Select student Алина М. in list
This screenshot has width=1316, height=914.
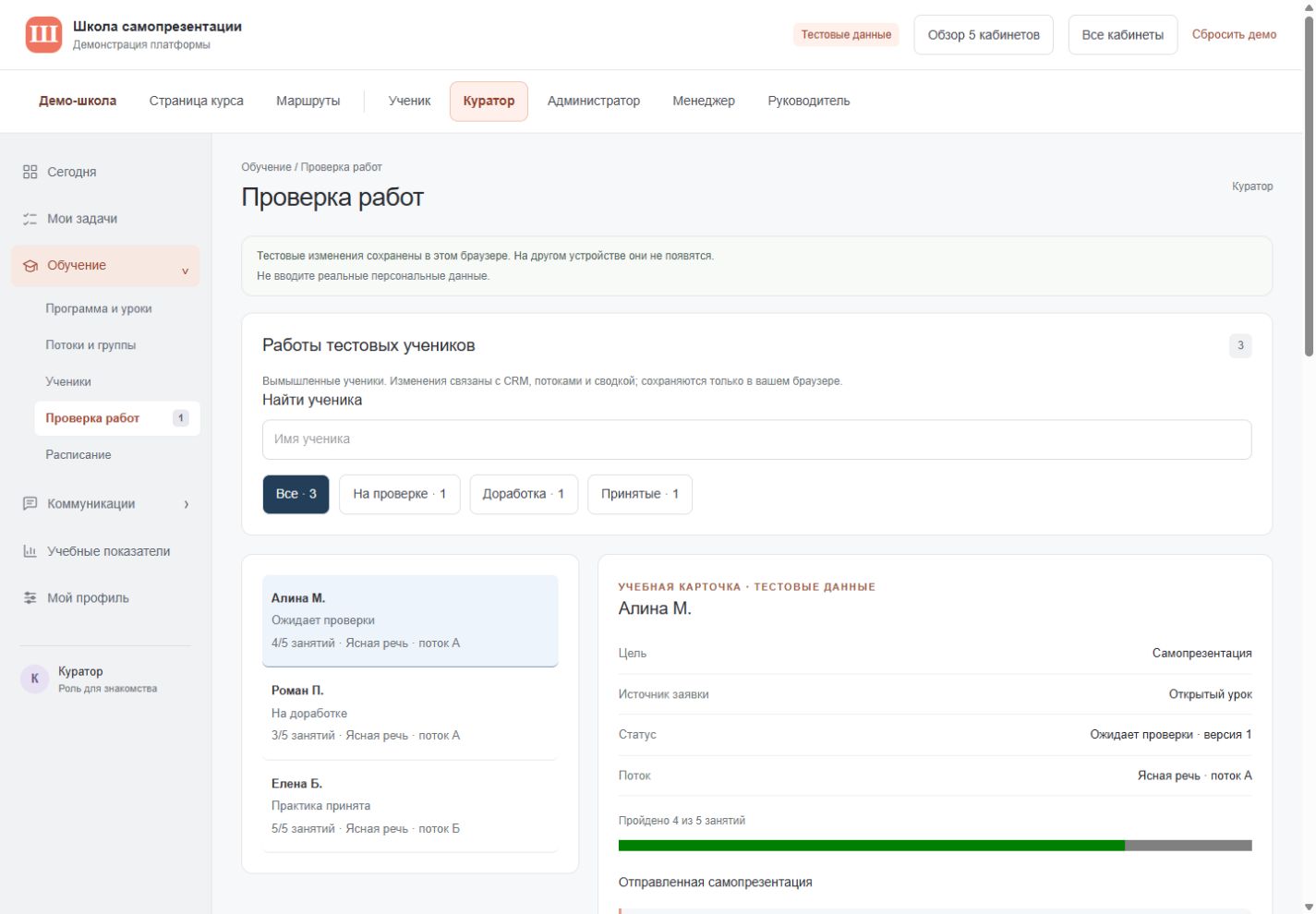pos(410,620)
